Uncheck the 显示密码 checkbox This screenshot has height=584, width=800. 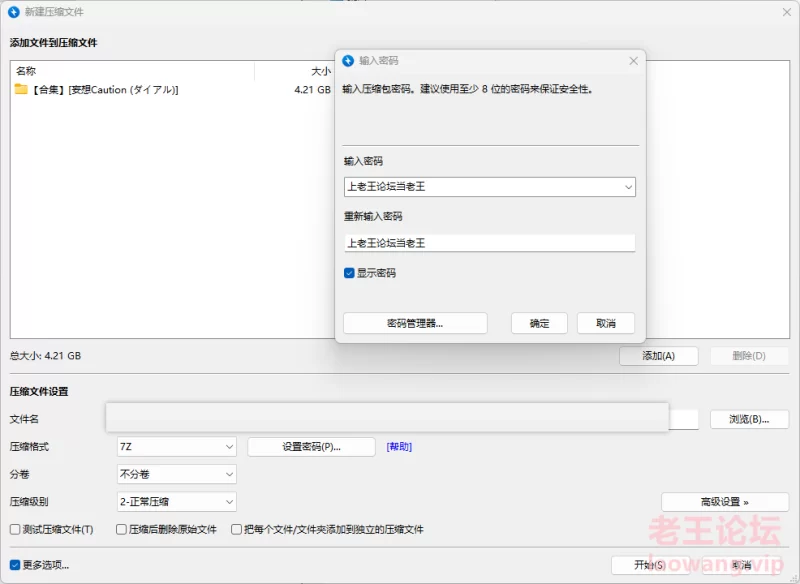pyautogui.click(x=349, y=273)
